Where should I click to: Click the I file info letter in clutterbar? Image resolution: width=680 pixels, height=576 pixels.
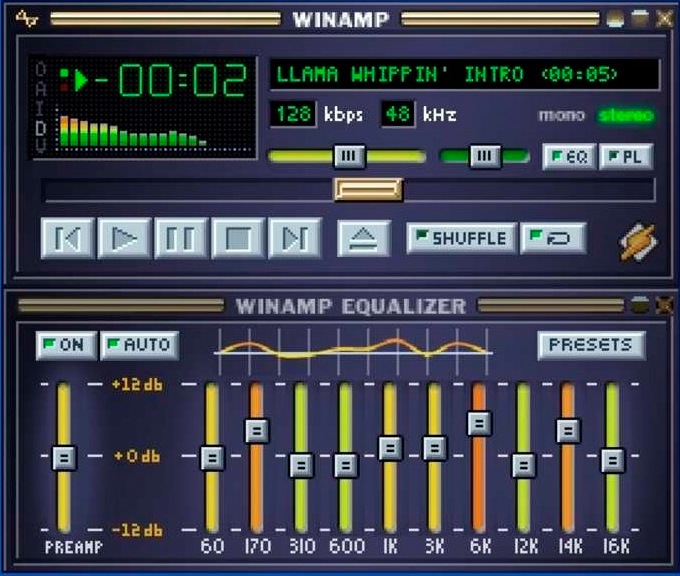coord(41,108)
